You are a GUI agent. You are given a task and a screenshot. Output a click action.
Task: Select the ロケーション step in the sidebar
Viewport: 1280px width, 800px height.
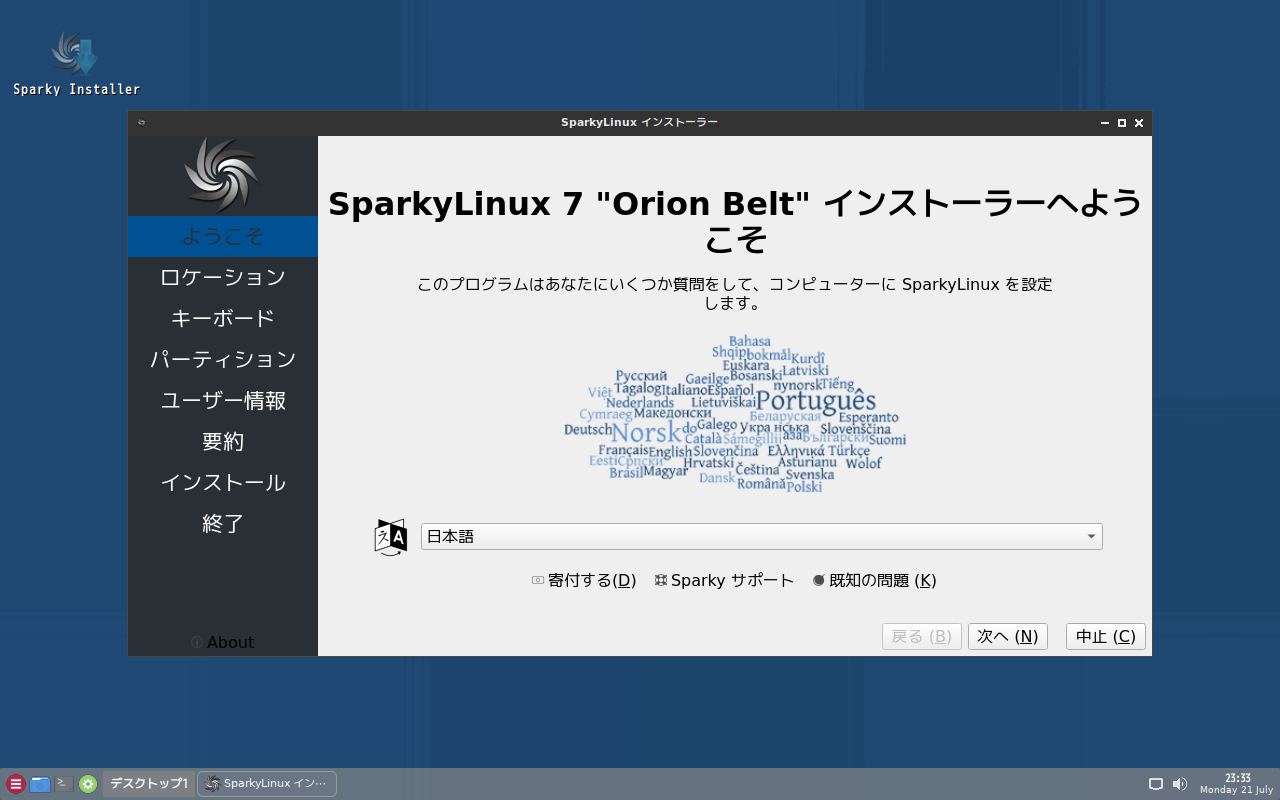click(223, 278)
